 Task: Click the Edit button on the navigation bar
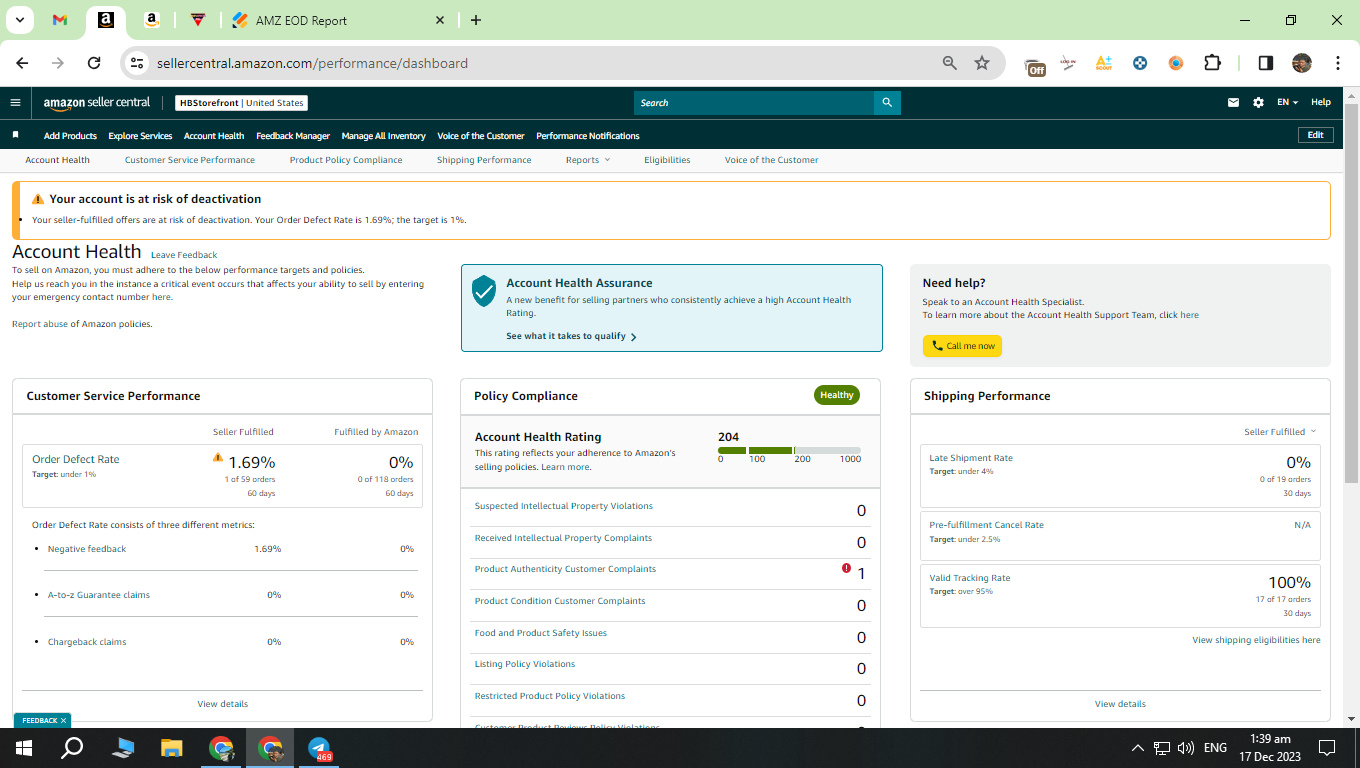[x=1315, y=135]
